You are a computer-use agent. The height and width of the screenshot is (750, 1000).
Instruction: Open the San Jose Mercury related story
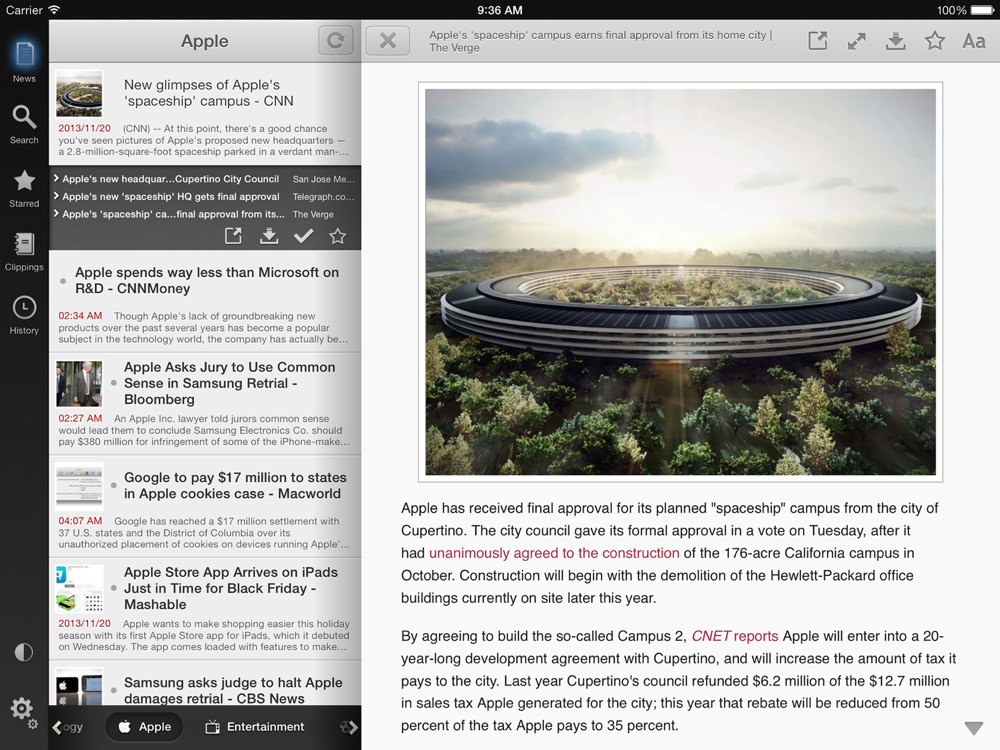(x=204, y=179)
